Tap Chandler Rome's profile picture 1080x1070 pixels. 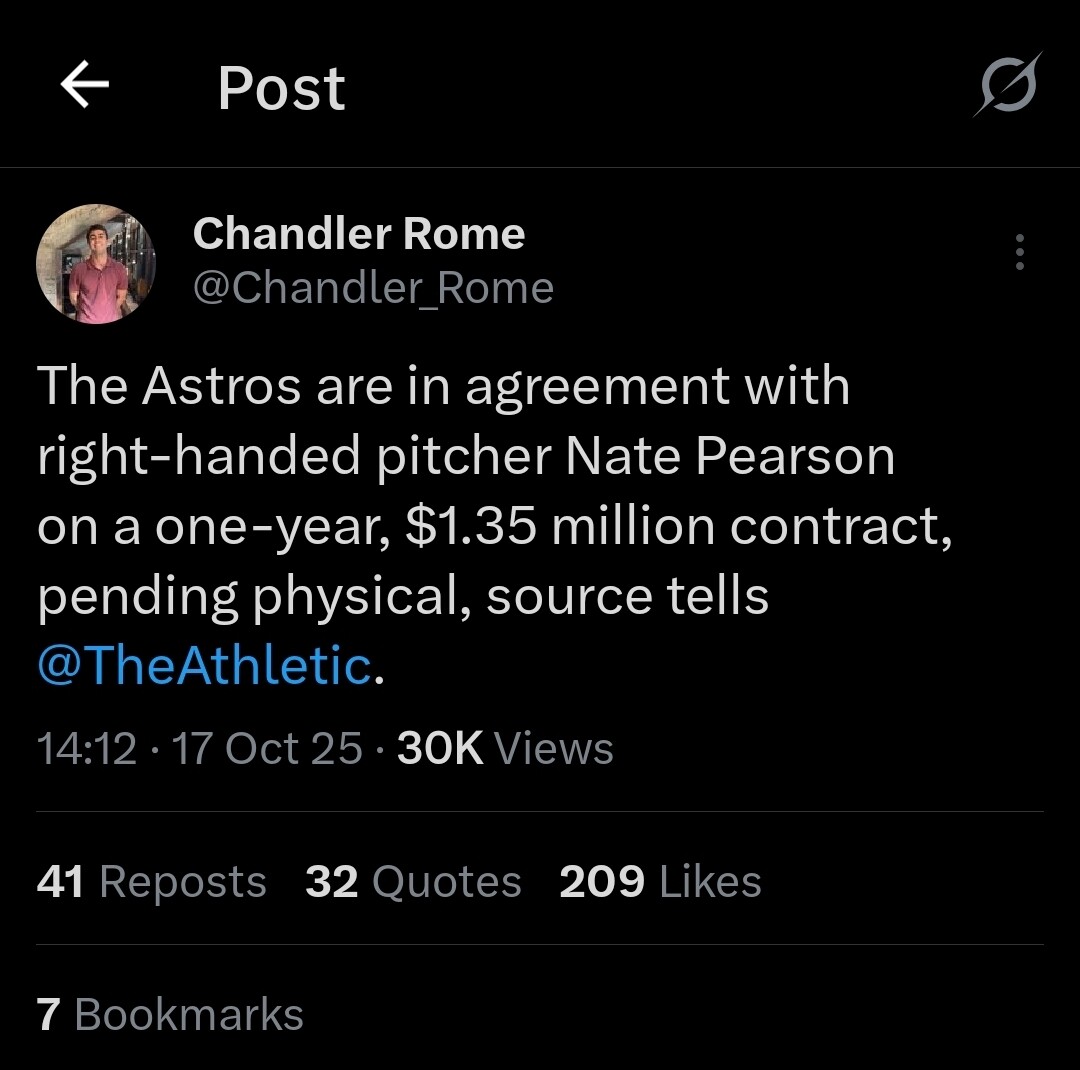tap(96, 264)
